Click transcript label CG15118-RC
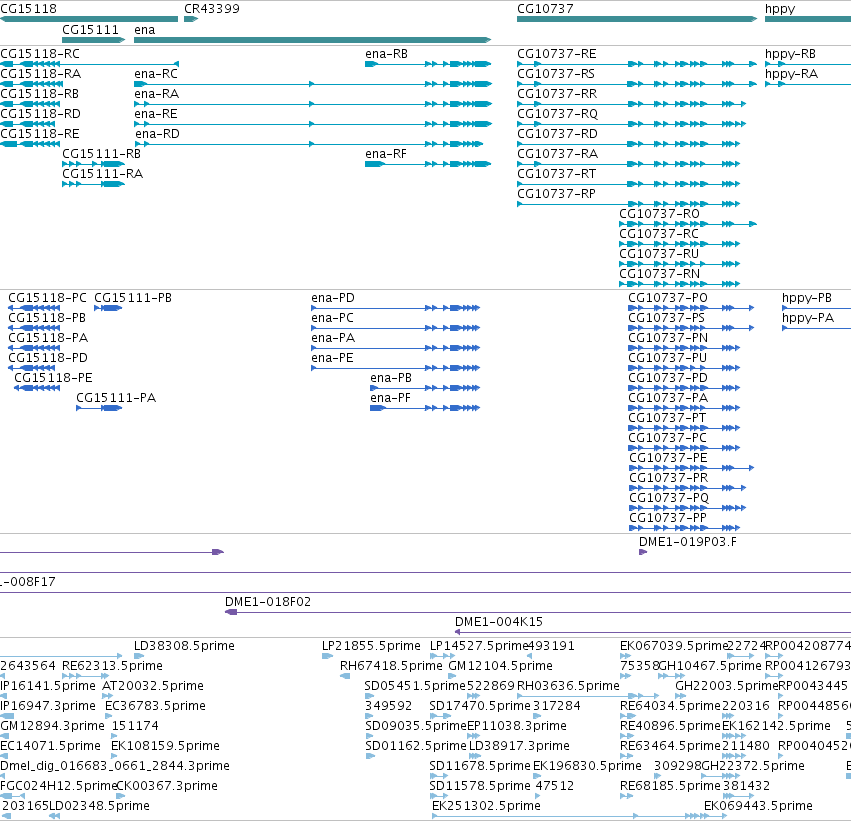 [40, 54]
